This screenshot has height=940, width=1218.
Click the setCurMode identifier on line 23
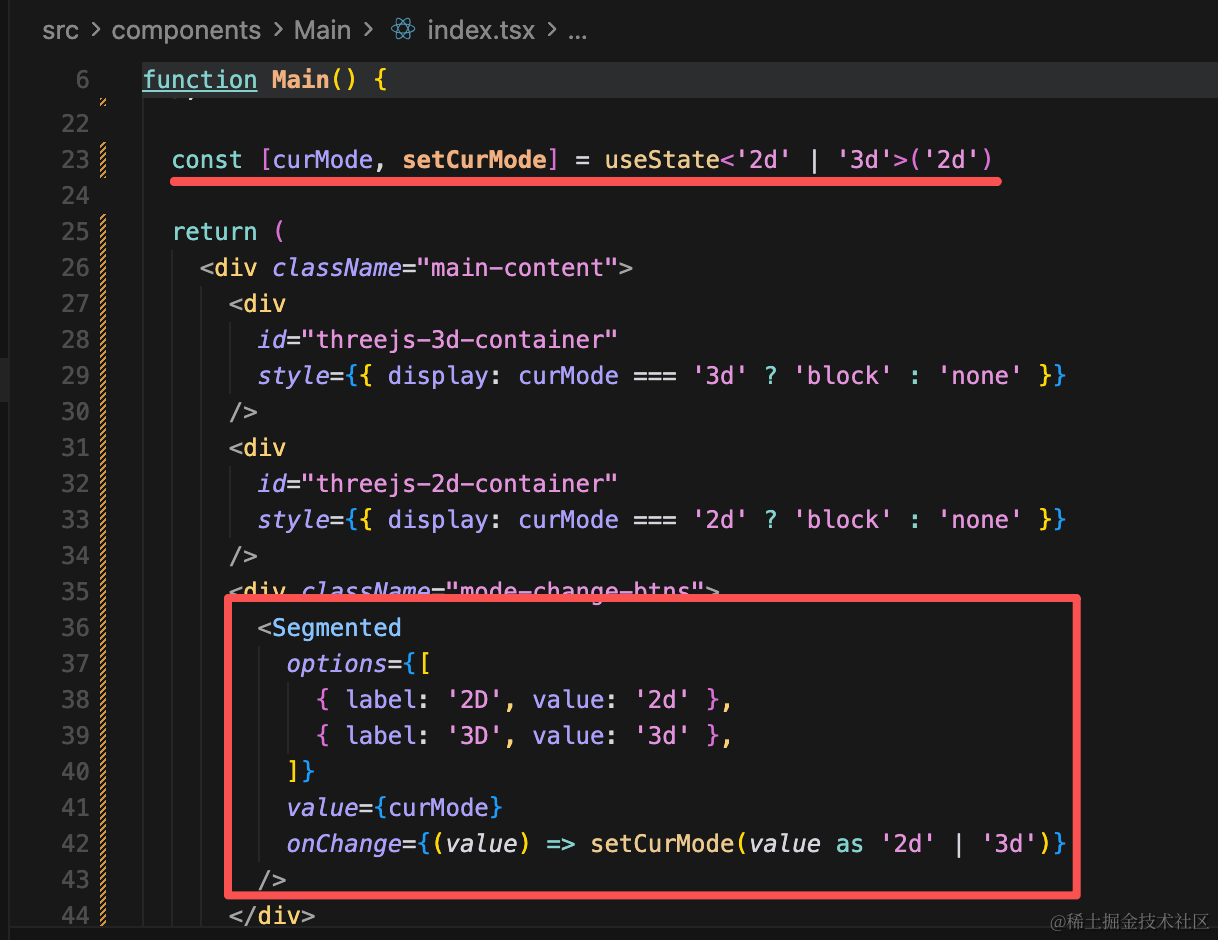pos(475,160)
